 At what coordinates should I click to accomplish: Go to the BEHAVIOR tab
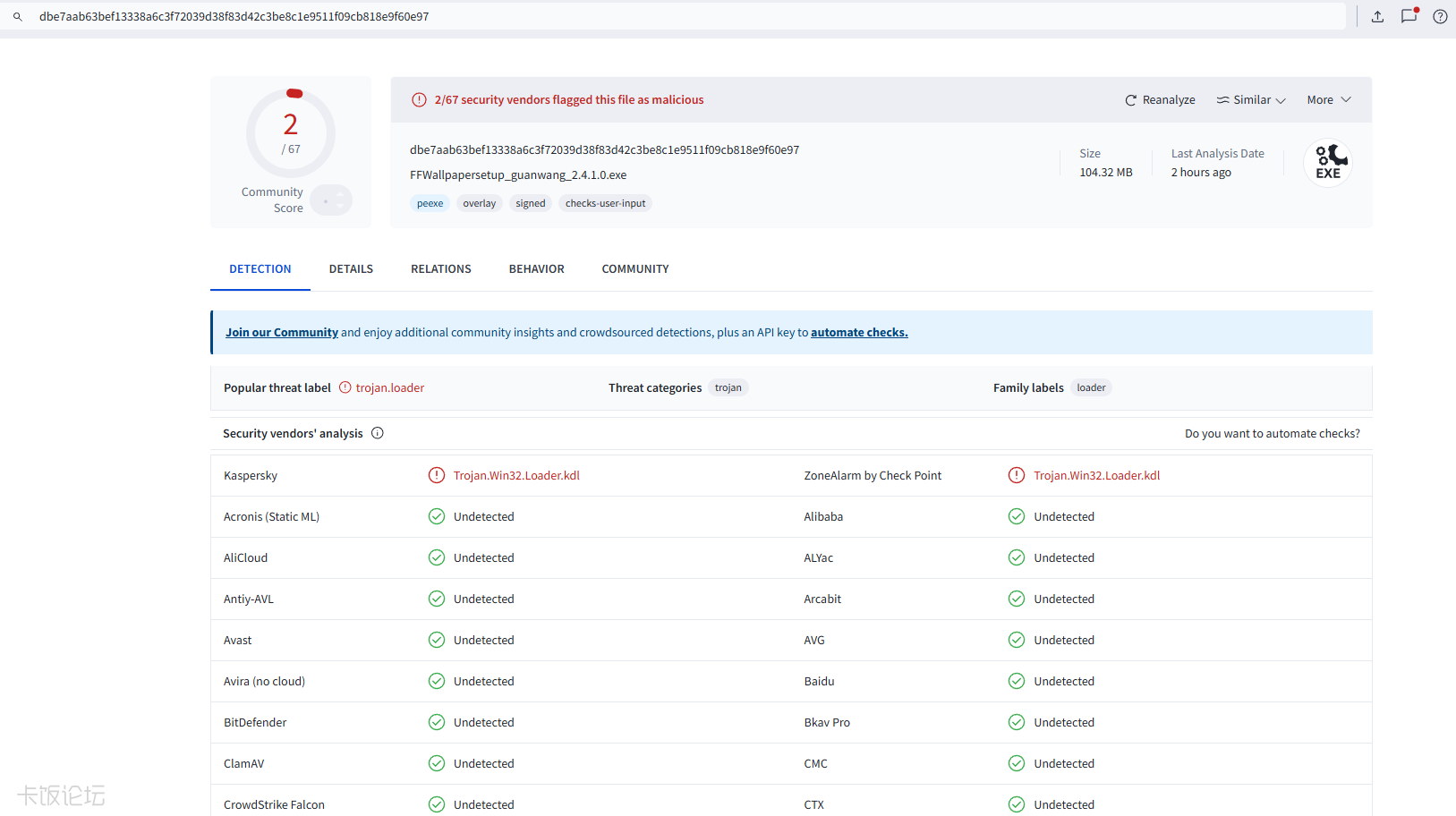(537, 269)
